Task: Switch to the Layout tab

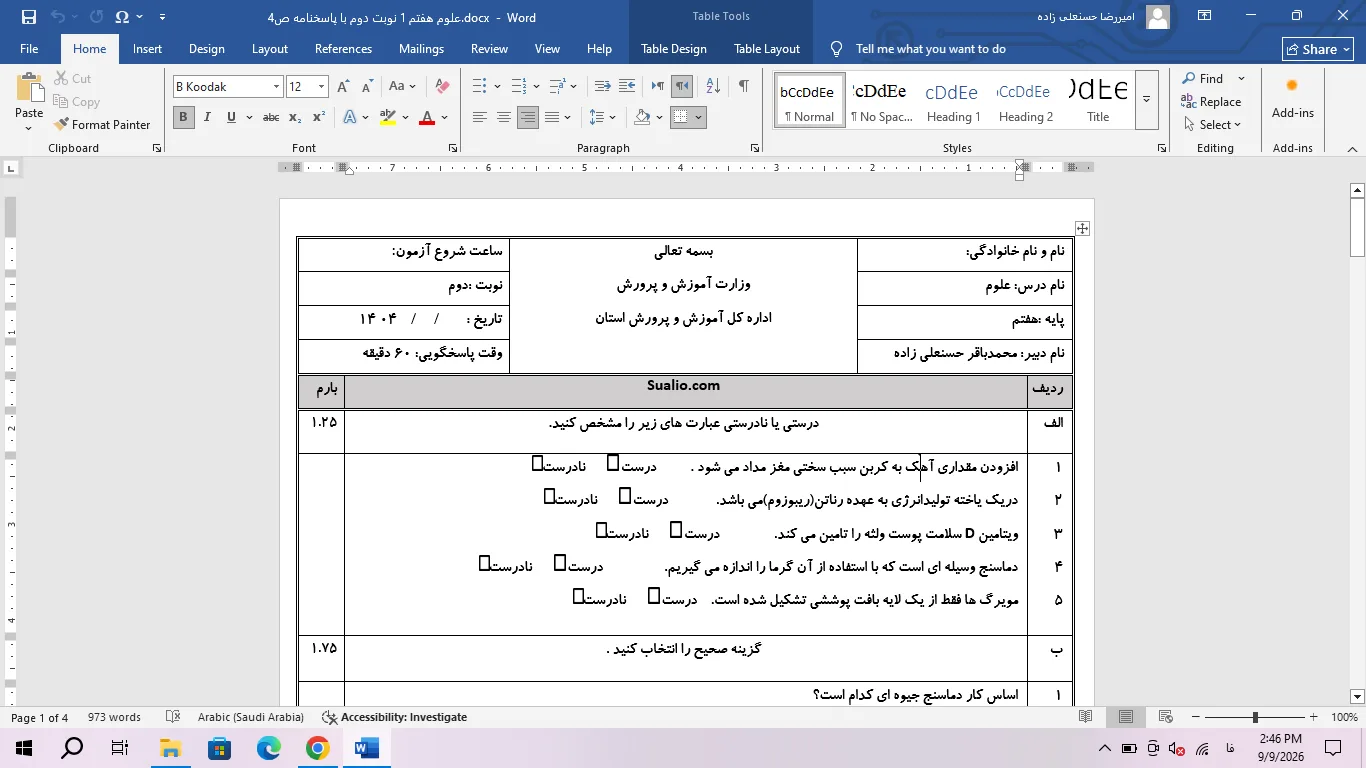Action: point(270,49)
